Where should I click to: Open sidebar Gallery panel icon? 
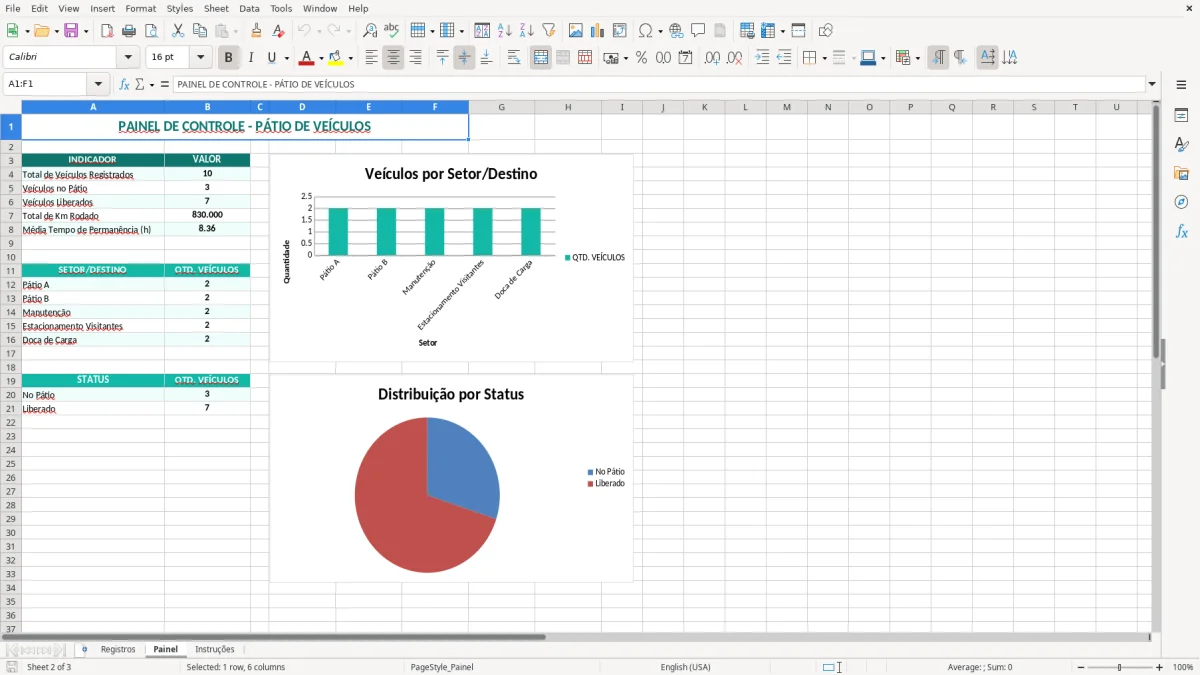tap(1181, 174)
